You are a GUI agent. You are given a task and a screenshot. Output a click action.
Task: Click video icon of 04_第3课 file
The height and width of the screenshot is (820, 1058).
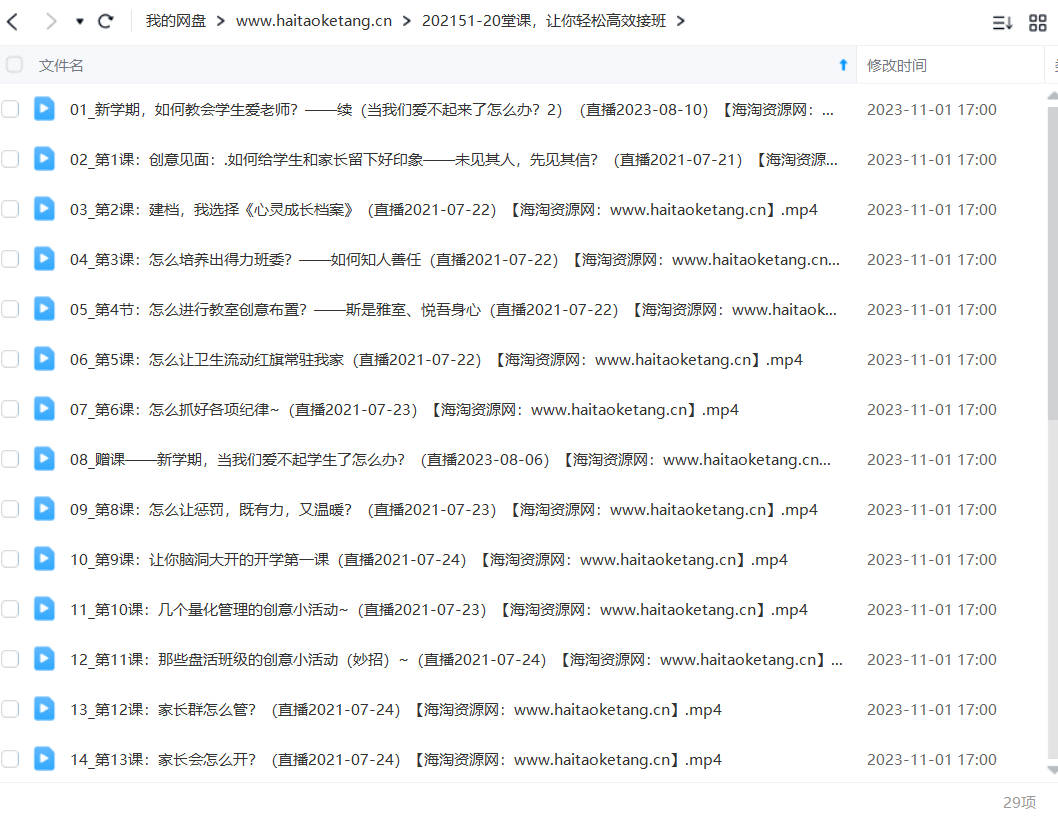click(44, 258)
